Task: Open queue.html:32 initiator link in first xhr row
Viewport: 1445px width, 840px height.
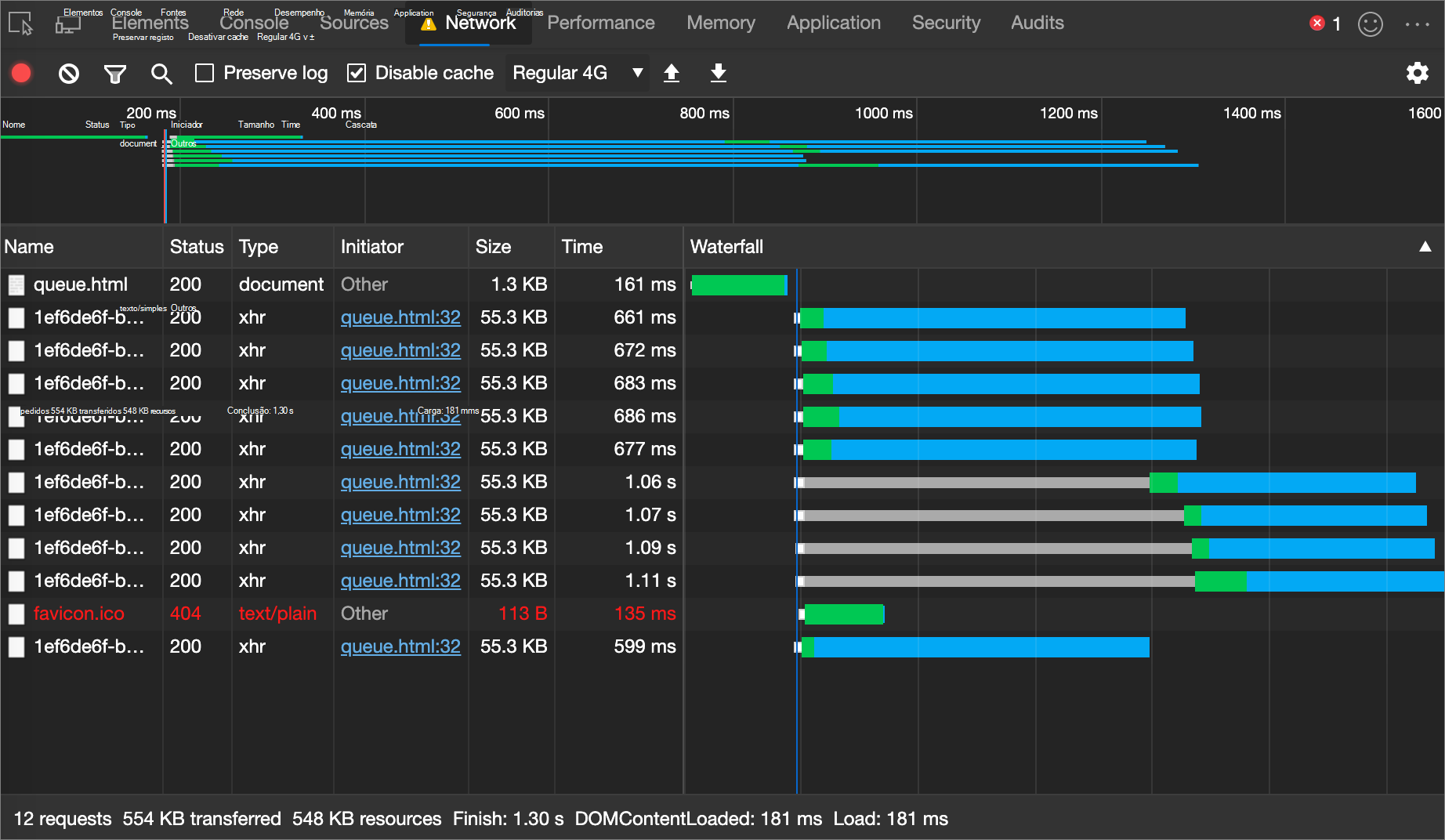Action: [400, 317]
